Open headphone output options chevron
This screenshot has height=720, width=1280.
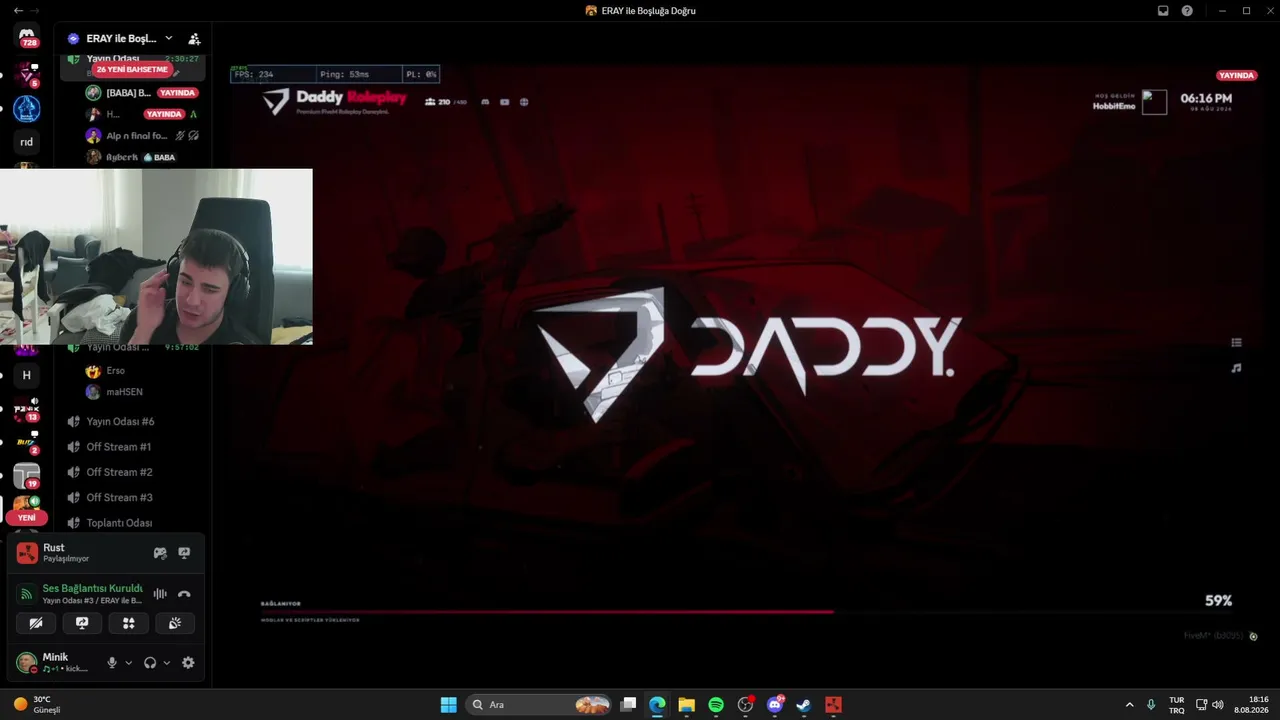(x=166, y=663)
